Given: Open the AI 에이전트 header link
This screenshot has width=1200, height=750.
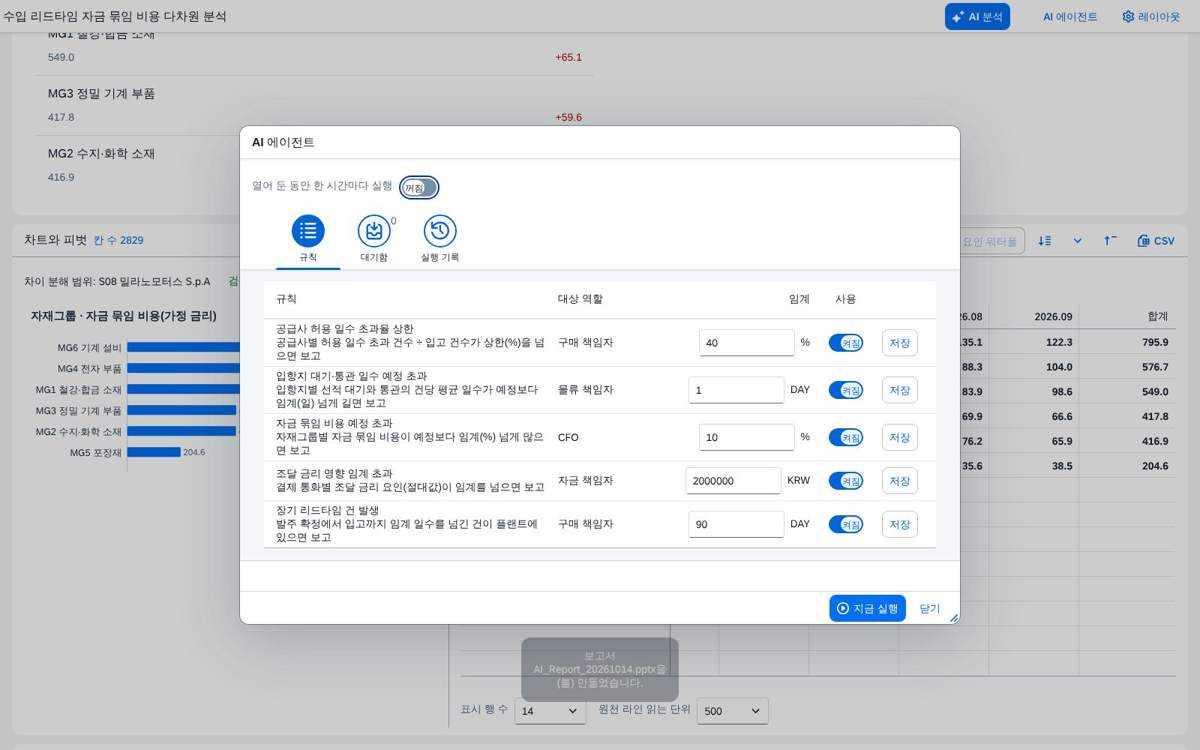Looking at the screenshot, I should pyautogui.click(x=1070, y=17).
